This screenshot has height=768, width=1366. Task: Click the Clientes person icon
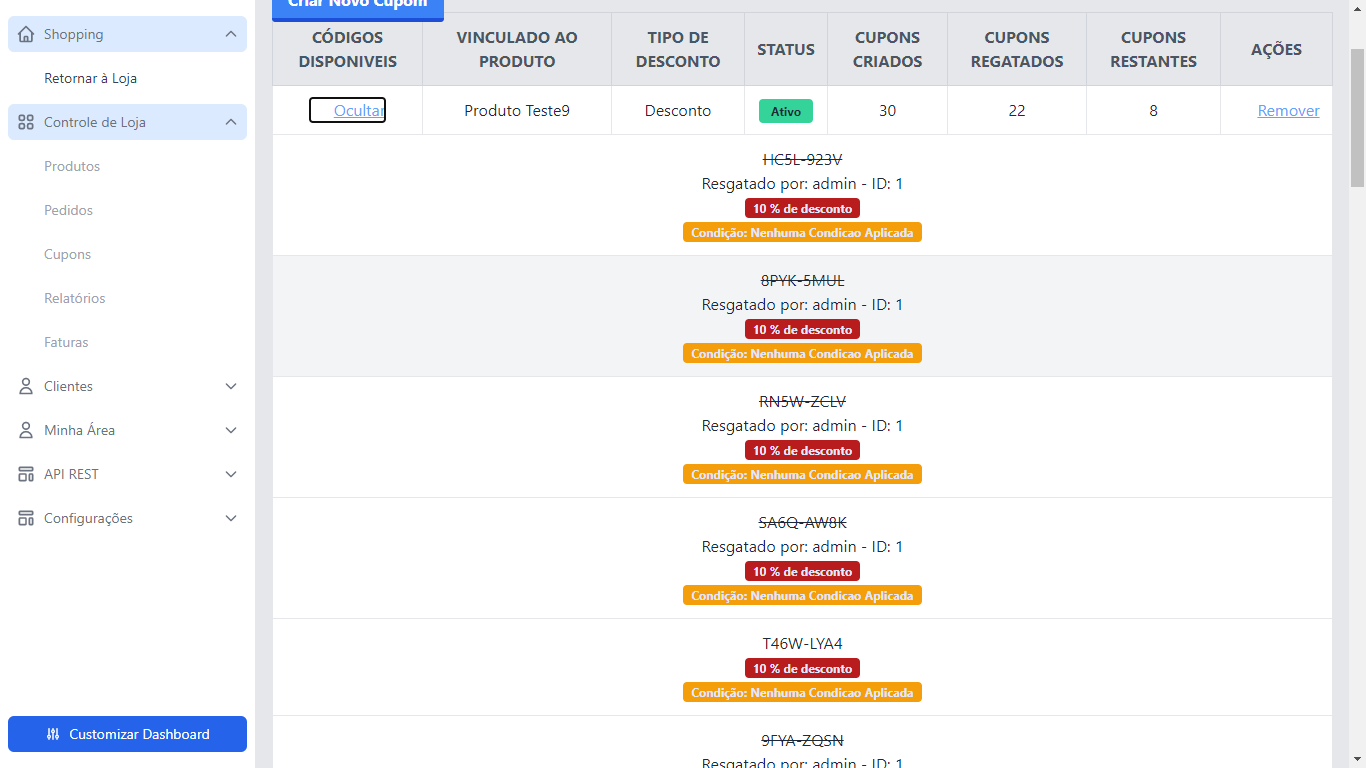pos(26,386)
